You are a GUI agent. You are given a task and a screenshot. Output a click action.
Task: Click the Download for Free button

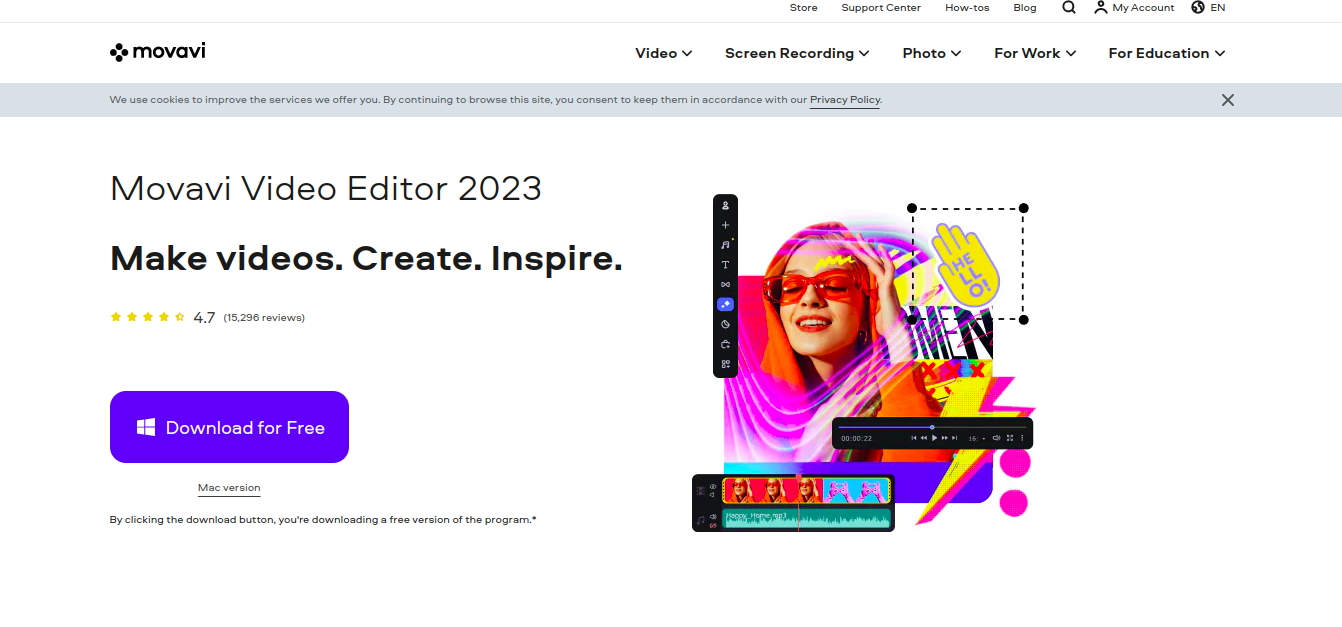pyautogui.click(x=229, y=427)
